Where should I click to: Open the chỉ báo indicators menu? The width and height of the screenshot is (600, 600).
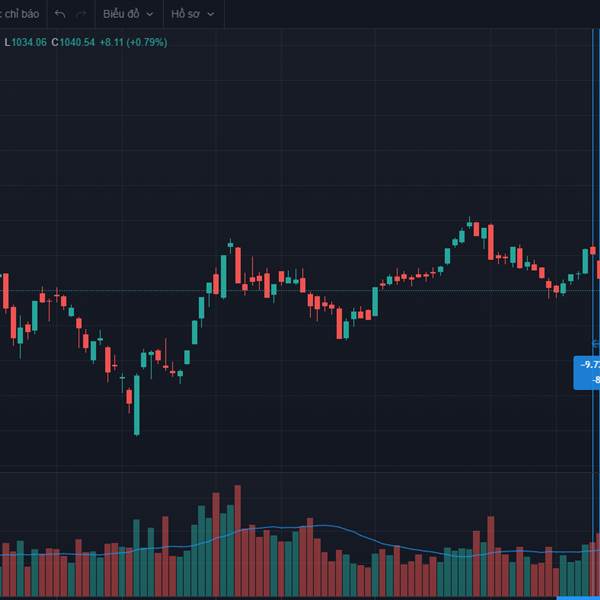click(20, 14)
